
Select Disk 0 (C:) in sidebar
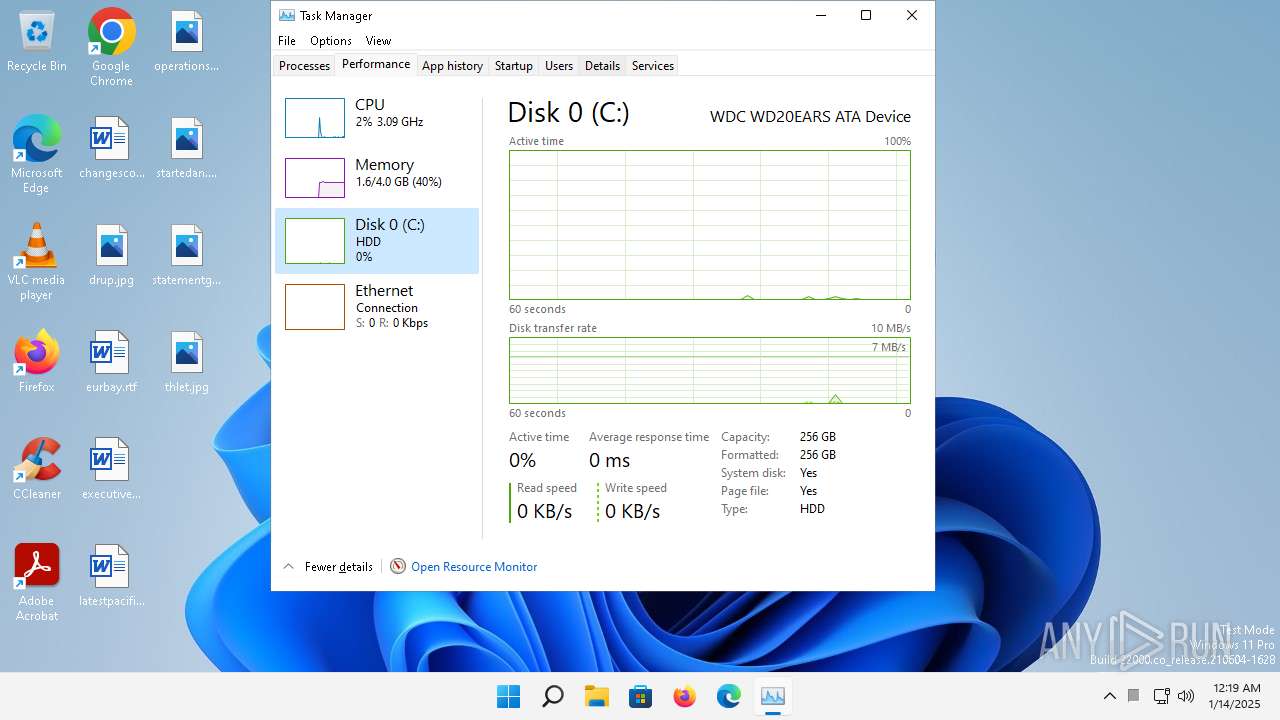coord(377,241)
